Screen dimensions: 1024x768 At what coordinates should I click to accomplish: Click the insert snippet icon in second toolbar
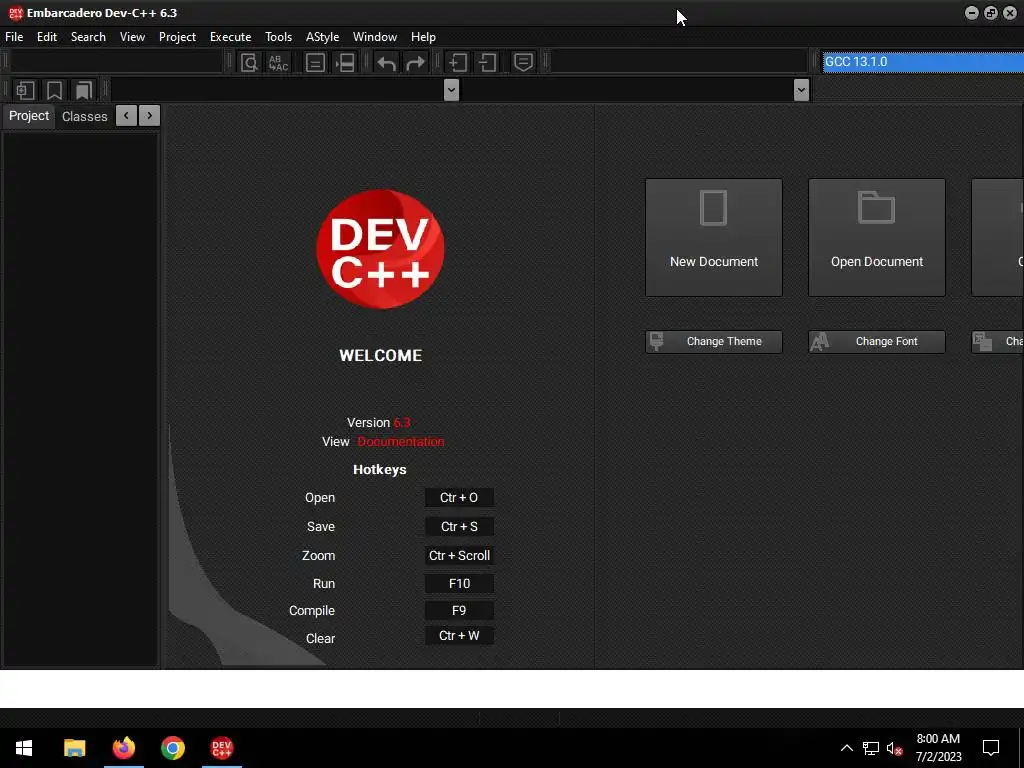(25, 90)
